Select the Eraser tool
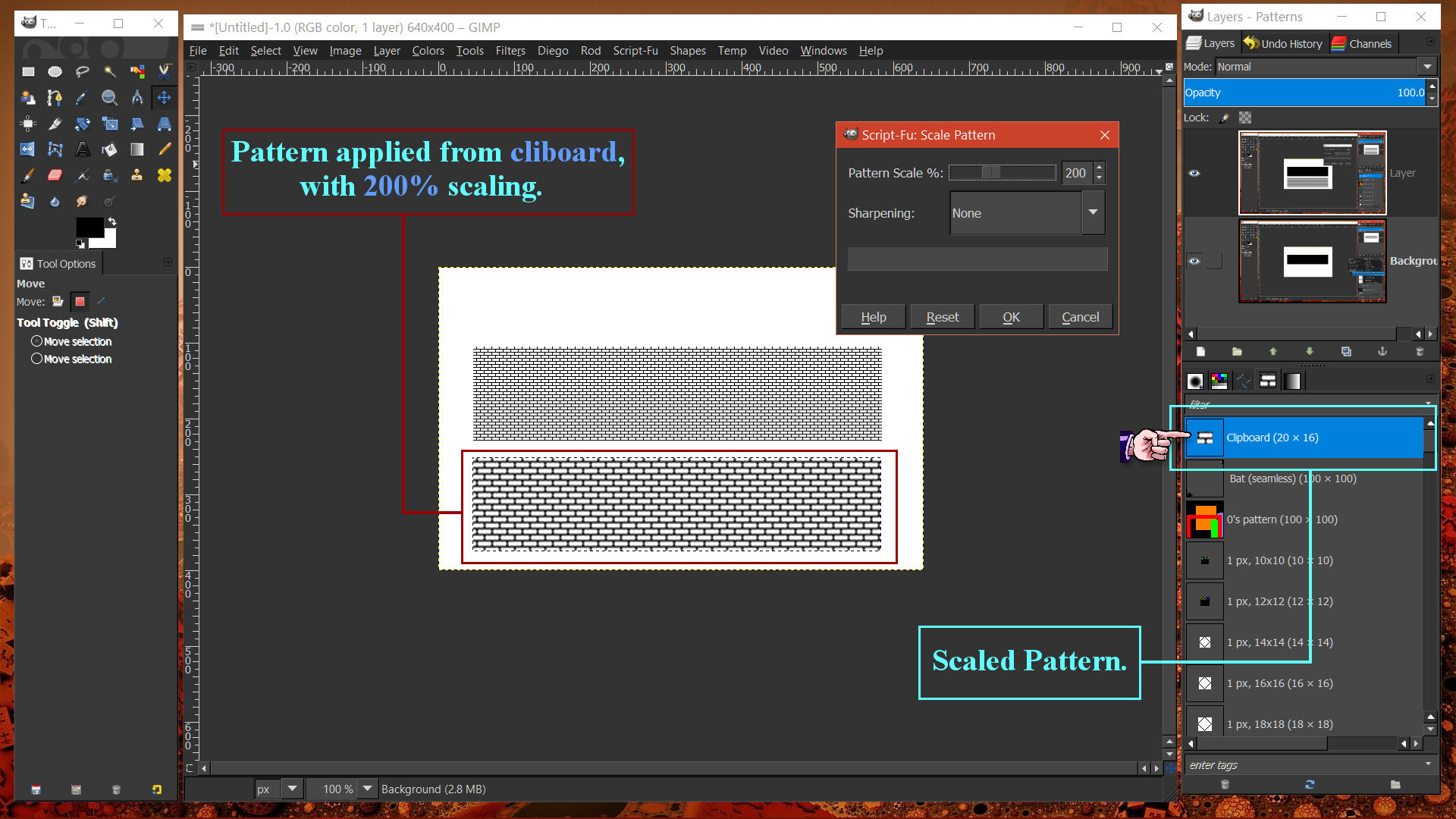The height and width of the screenshot is (819, 1456). coord(55,175)
